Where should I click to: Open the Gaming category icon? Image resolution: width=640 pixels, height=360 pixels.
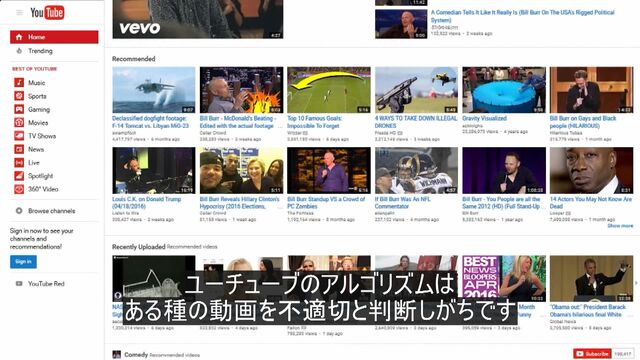19,109
